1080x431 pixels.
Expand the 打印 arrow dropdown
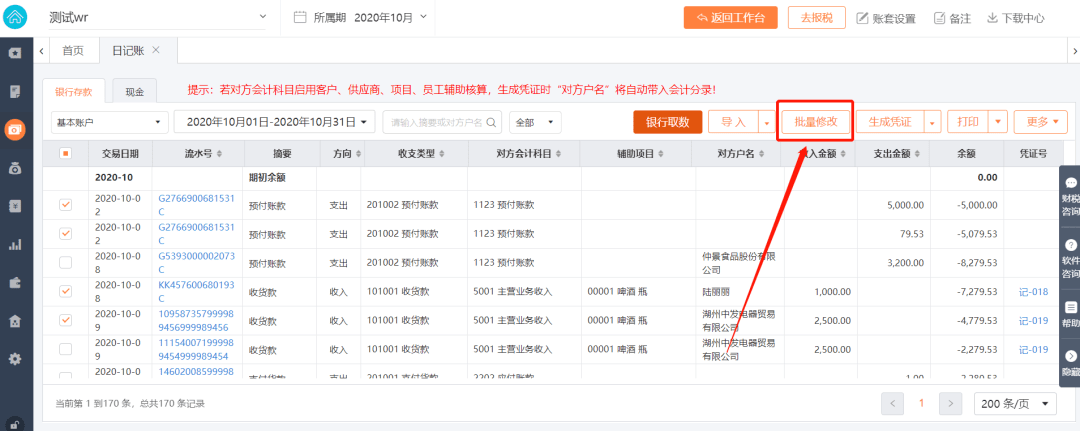pos(998,123)
